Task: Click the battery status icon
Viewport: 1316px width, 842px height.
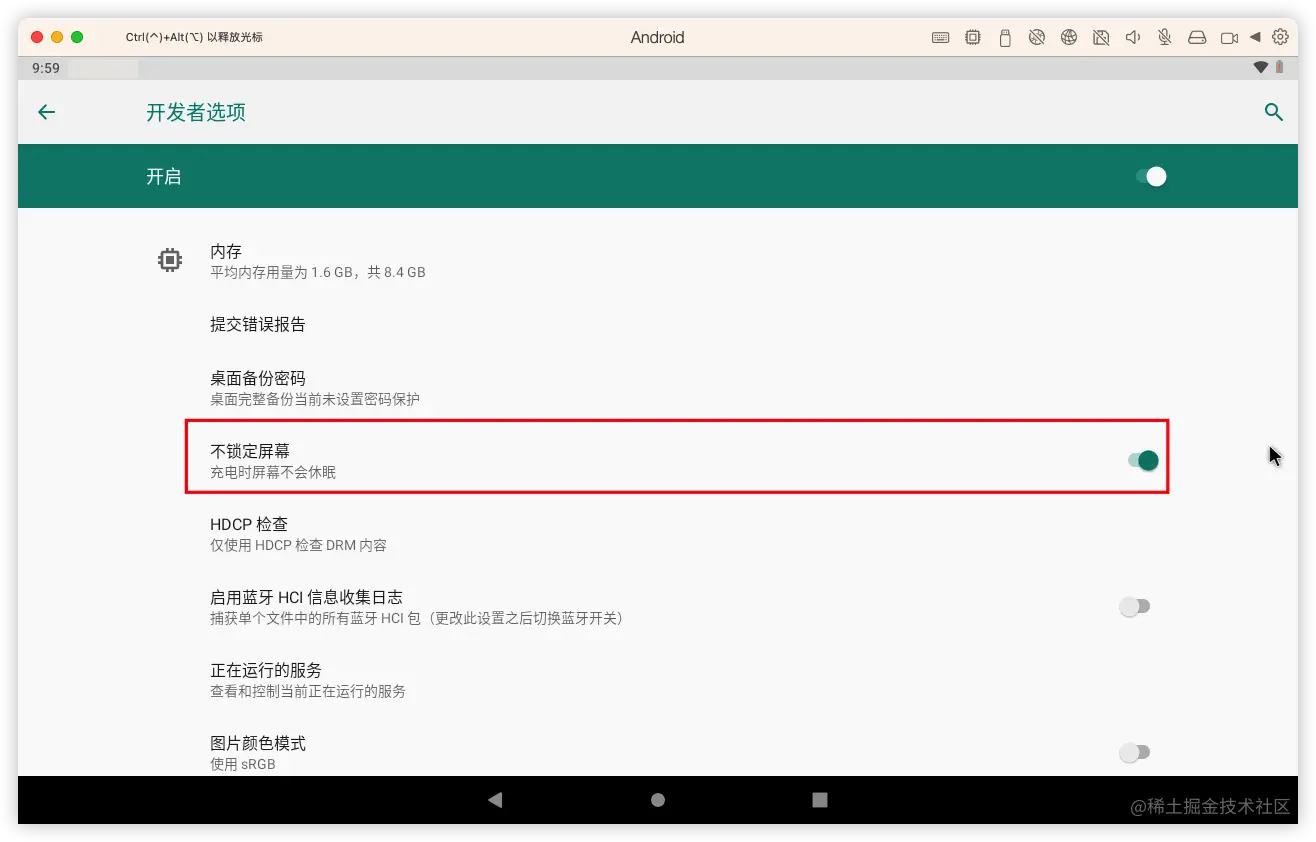Action: click(x=1279, y=68)
